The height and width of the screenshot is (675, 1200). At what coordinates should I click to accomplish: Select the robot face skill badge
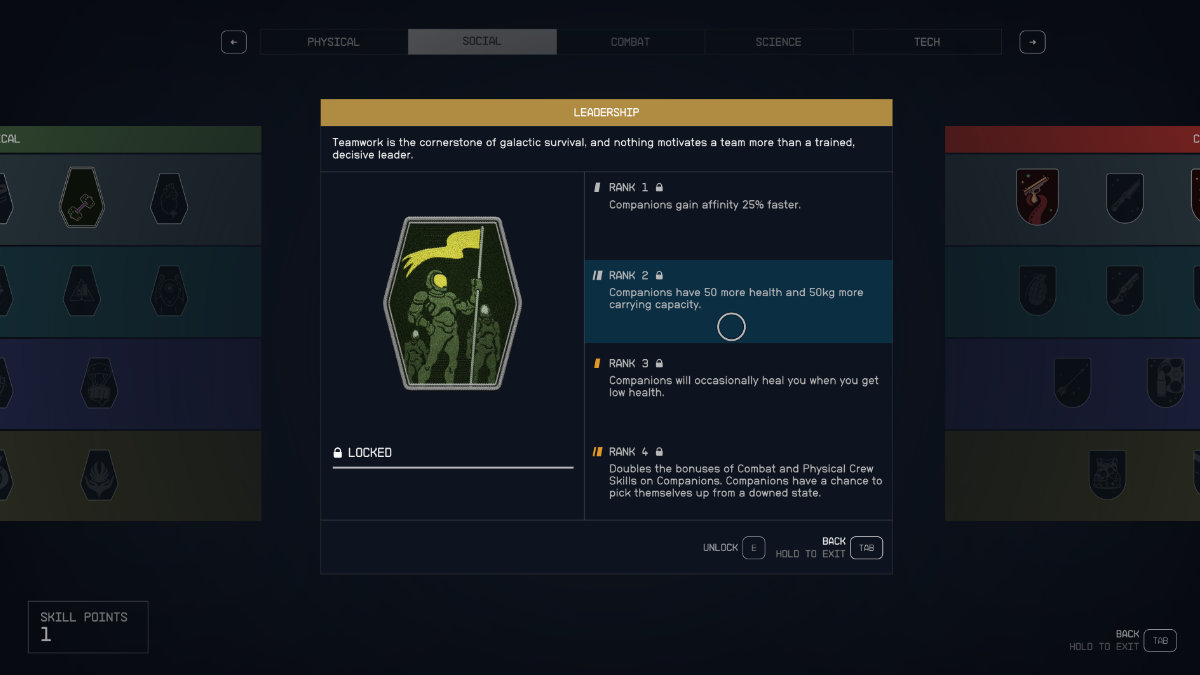click(1109, 475)
